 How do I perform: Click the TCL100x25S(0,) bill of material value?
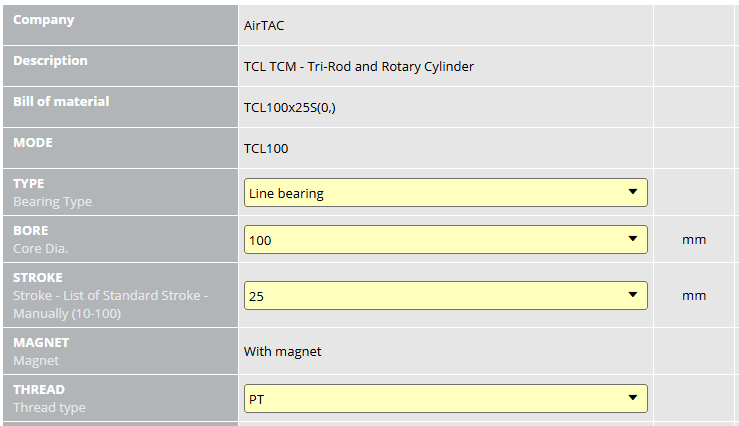tap(290, 107)
